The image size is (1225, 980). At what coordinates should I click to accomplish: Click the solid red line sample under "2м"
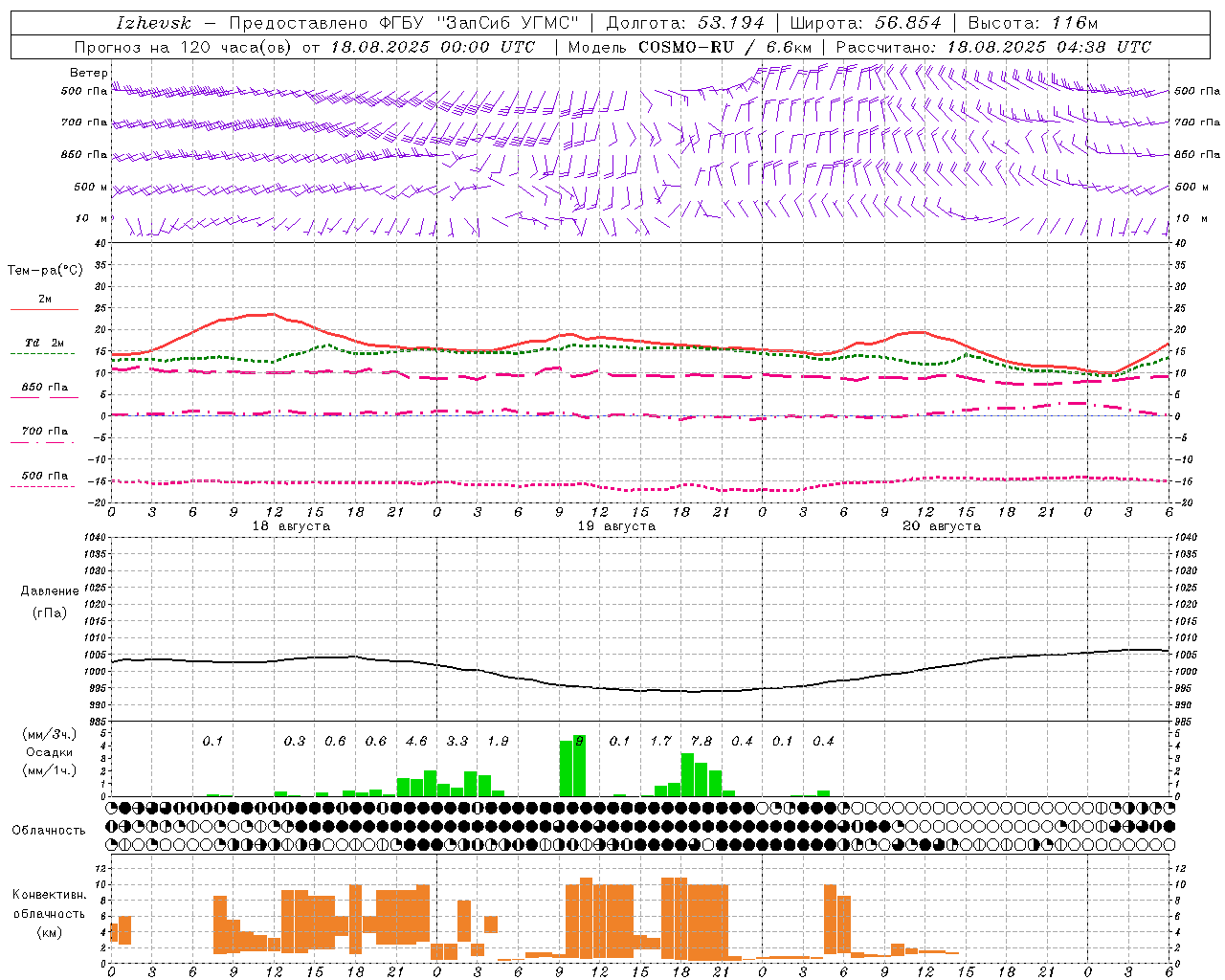coord(44,310)
